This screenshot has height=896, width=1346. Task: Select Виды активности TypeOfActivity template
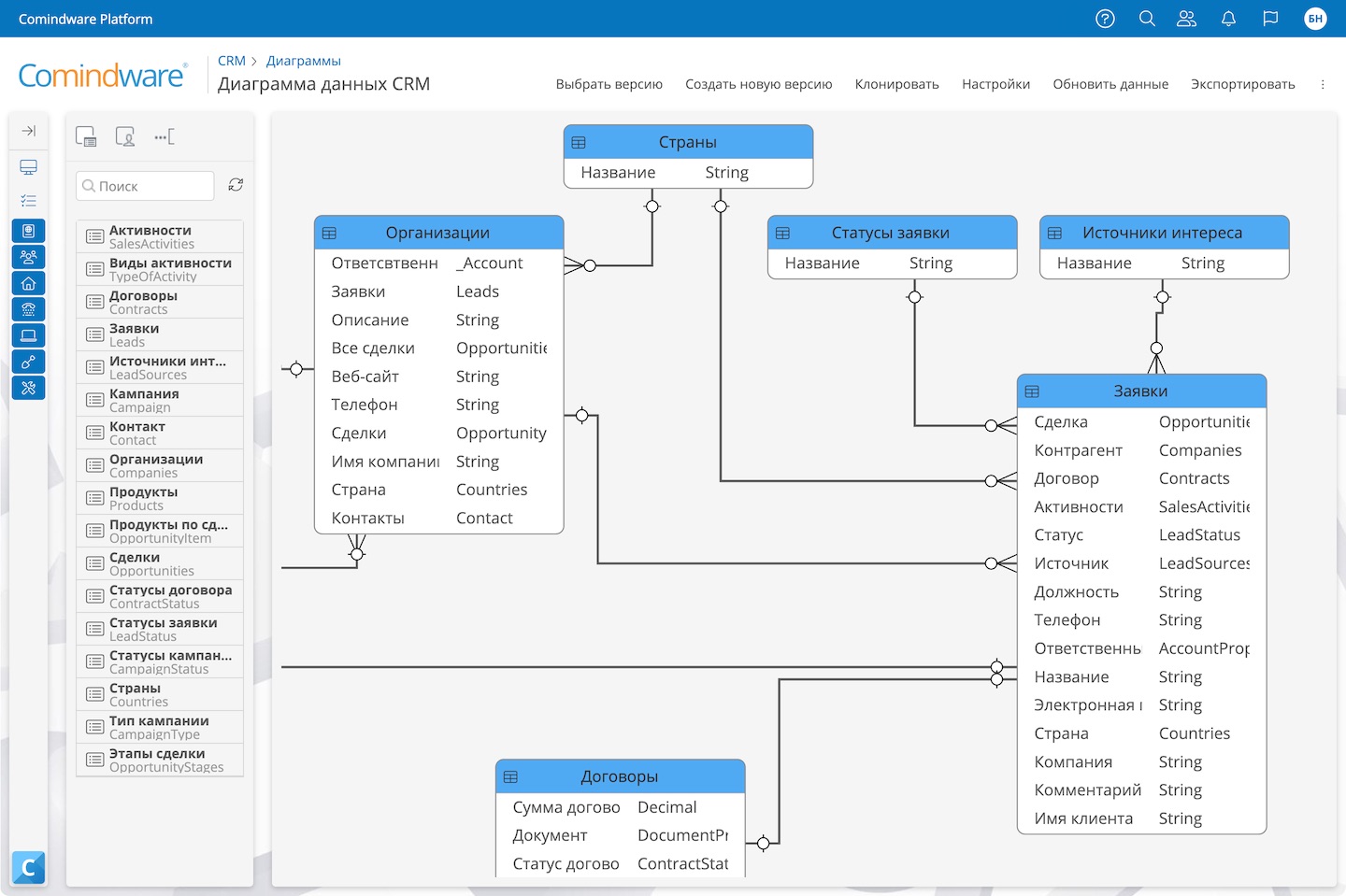[x=160, y=269]
